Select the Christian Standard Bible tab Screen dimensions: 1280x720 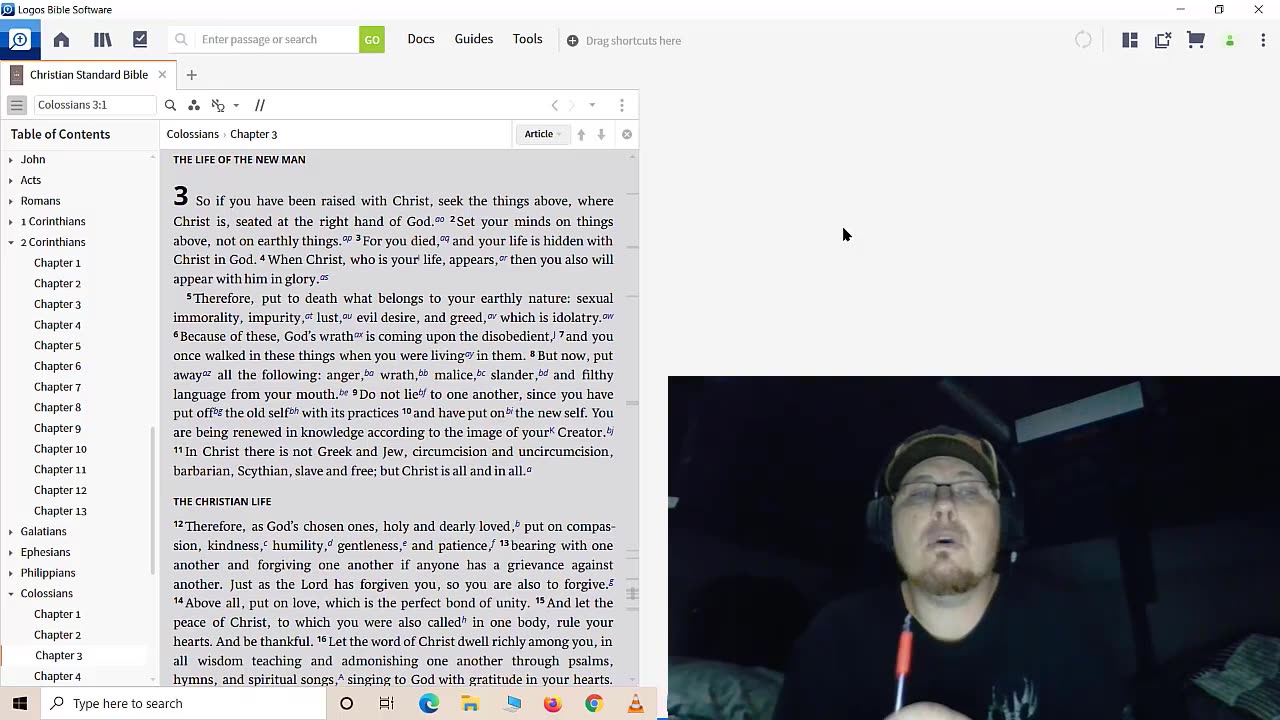tap(88, 75)
